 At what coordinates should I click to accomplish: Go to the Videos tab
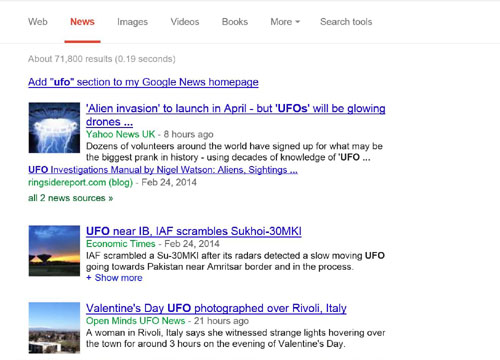pyautogui.click(x=185, y=22)
